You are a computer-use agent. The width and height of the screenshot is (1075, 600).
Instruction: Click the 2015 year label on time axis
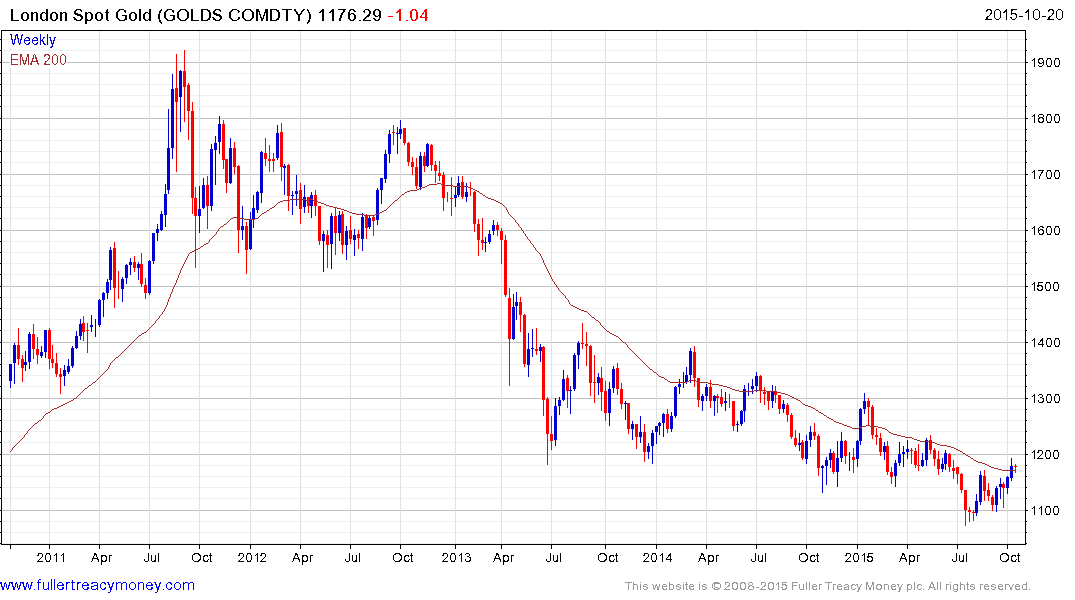coord(859,557)
